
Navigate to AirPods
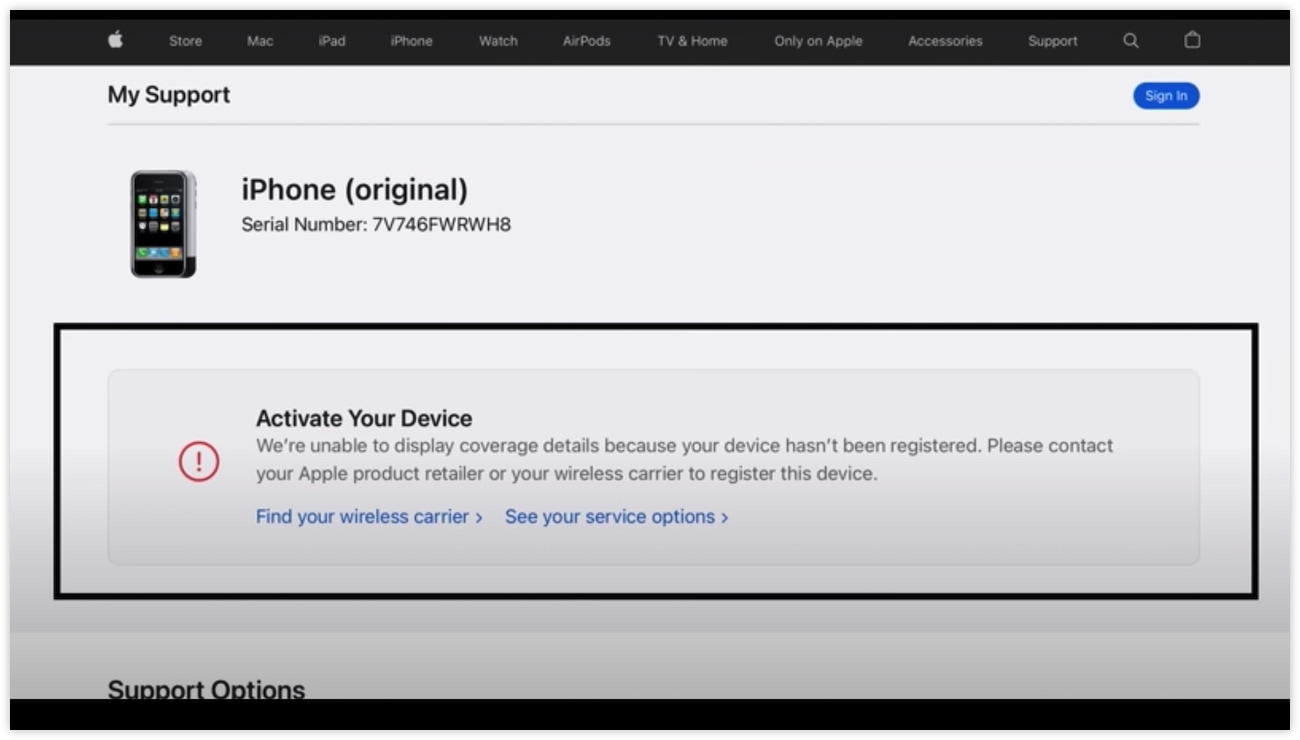586,41
